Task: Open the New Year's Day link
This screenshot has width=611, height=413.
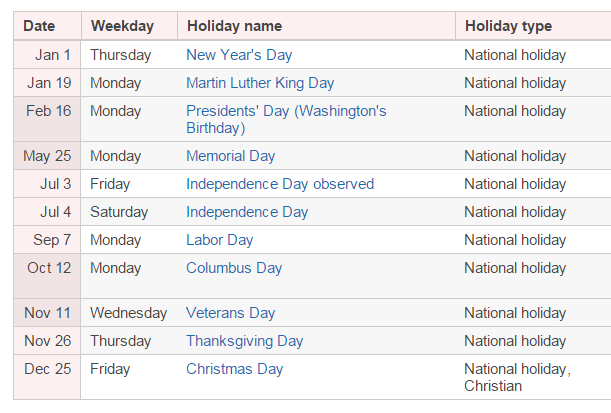Action: point(239,55)
